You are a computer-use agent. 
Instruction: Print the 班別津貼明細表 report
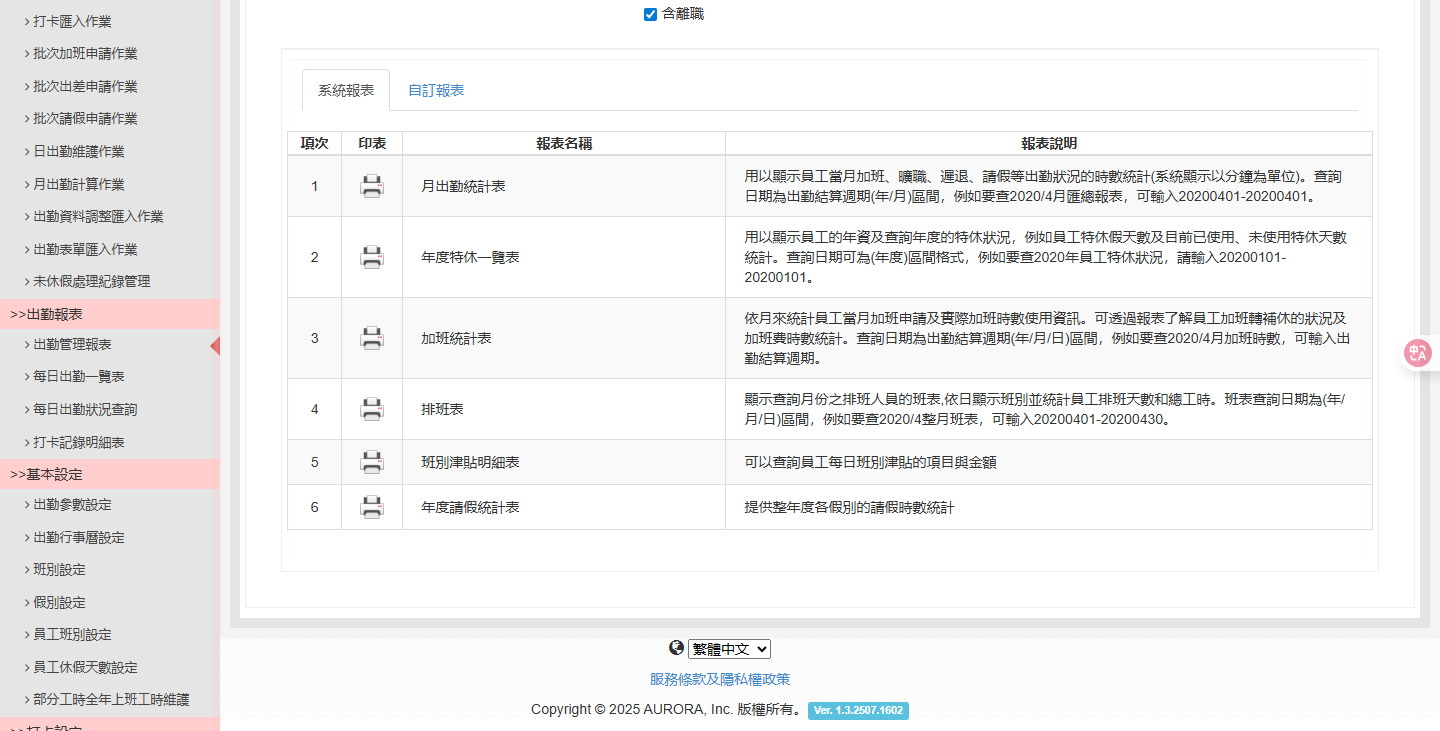(x=371, y=462)
